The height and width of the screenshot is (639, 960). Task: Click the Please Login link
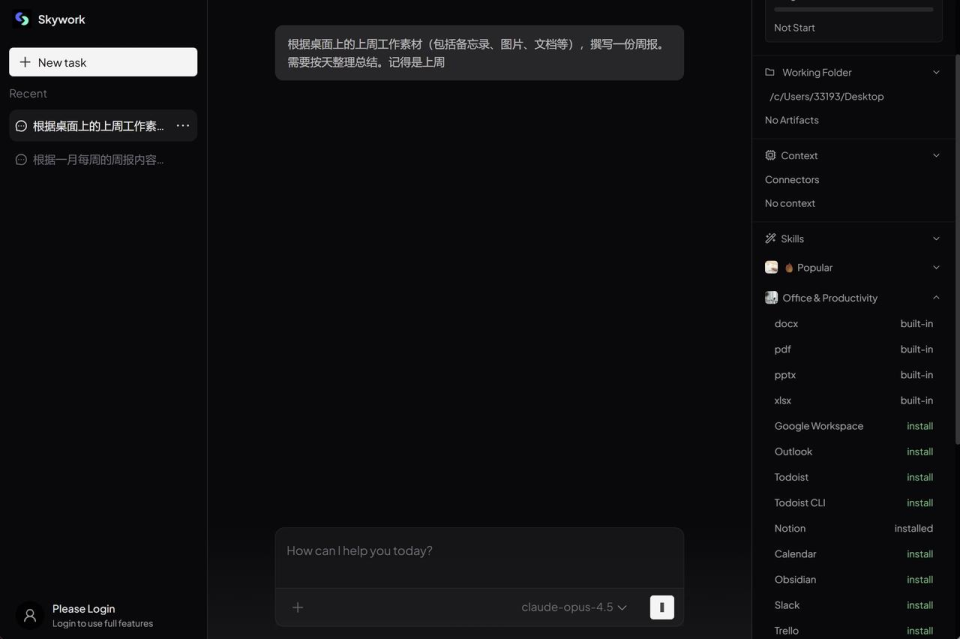[x=84, y=608]
